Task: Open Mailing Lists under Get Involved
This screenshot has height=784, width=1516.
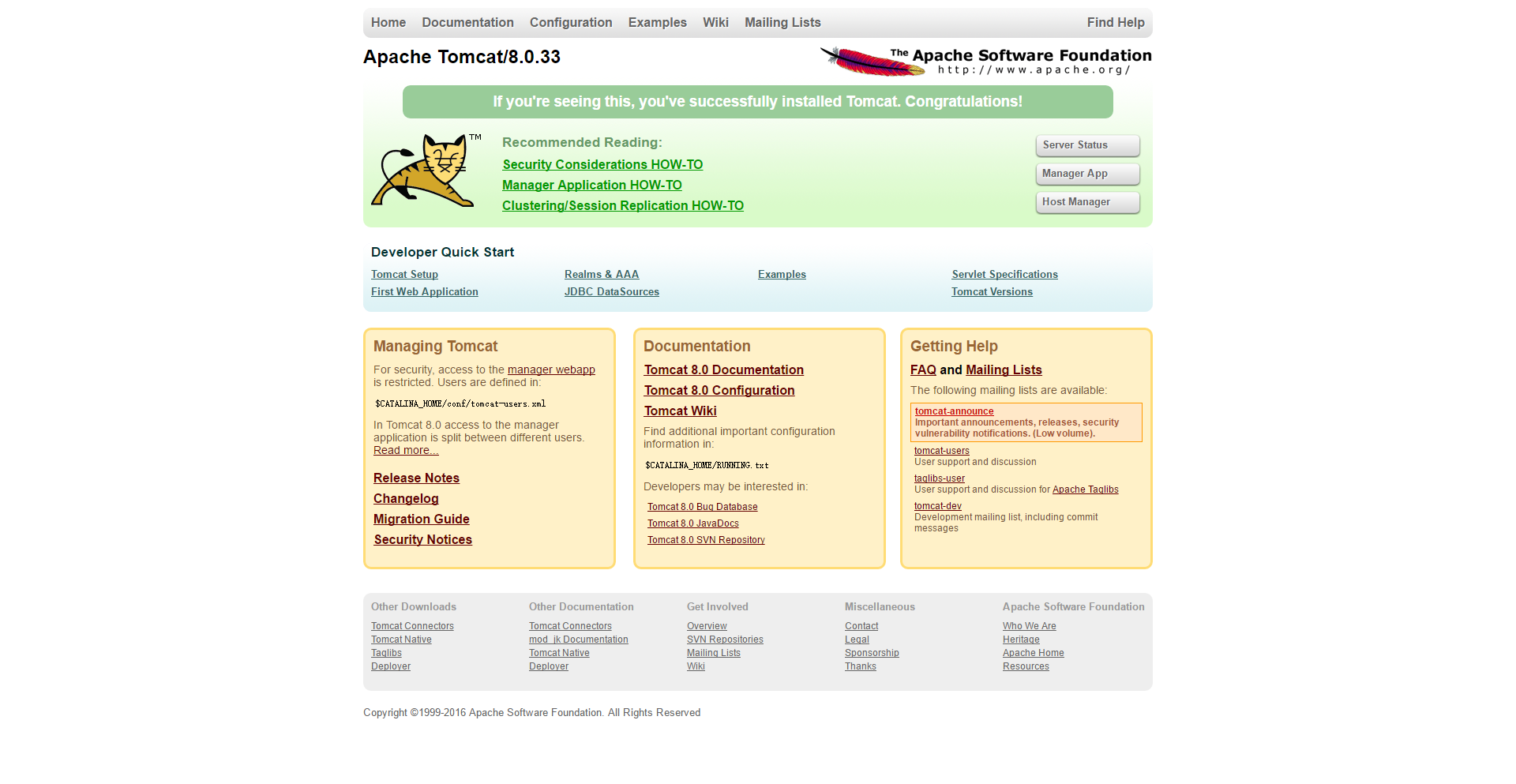Action: (x=714, y=653)
